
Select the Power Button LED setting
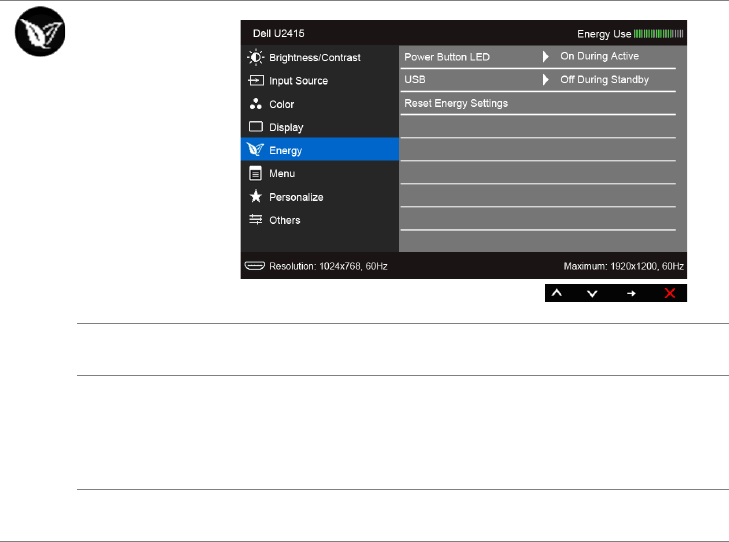coord(538,57)
